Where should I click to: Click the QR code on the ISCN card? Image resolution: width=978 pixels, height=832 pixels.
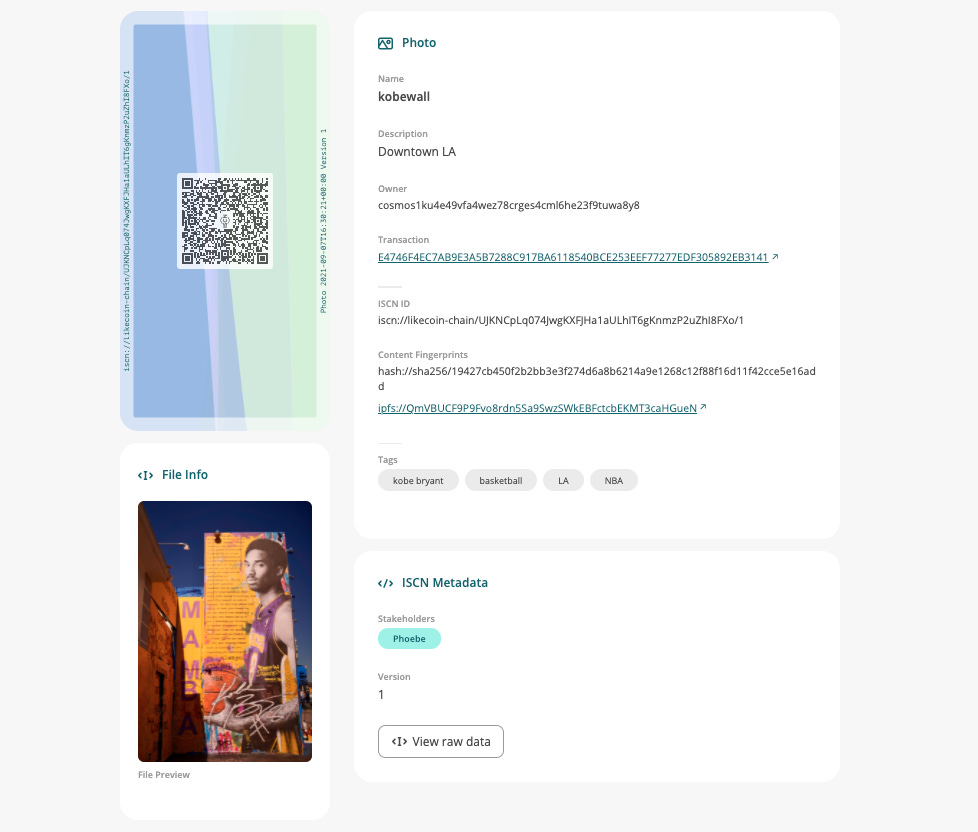(225, 221)
